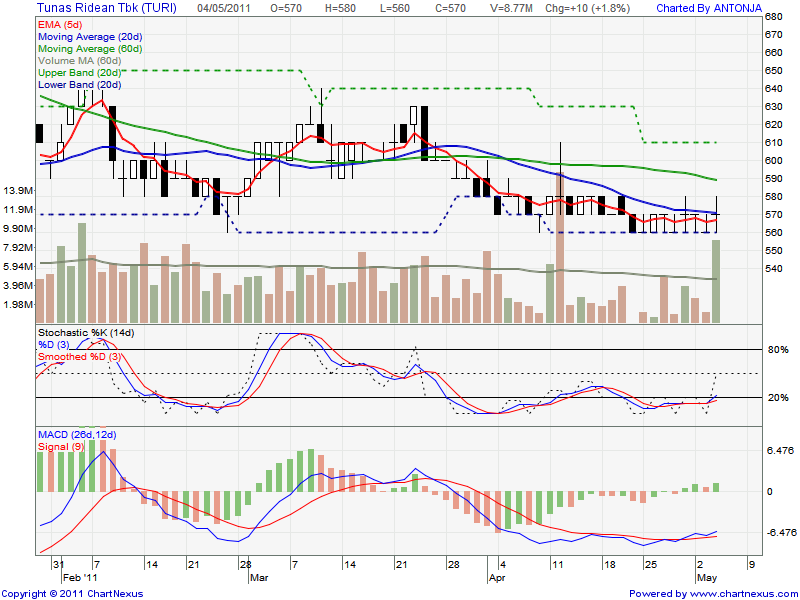The image size is (800, 600).
Task: Click the 9 date tick label
Action: [x=751, y=565]
